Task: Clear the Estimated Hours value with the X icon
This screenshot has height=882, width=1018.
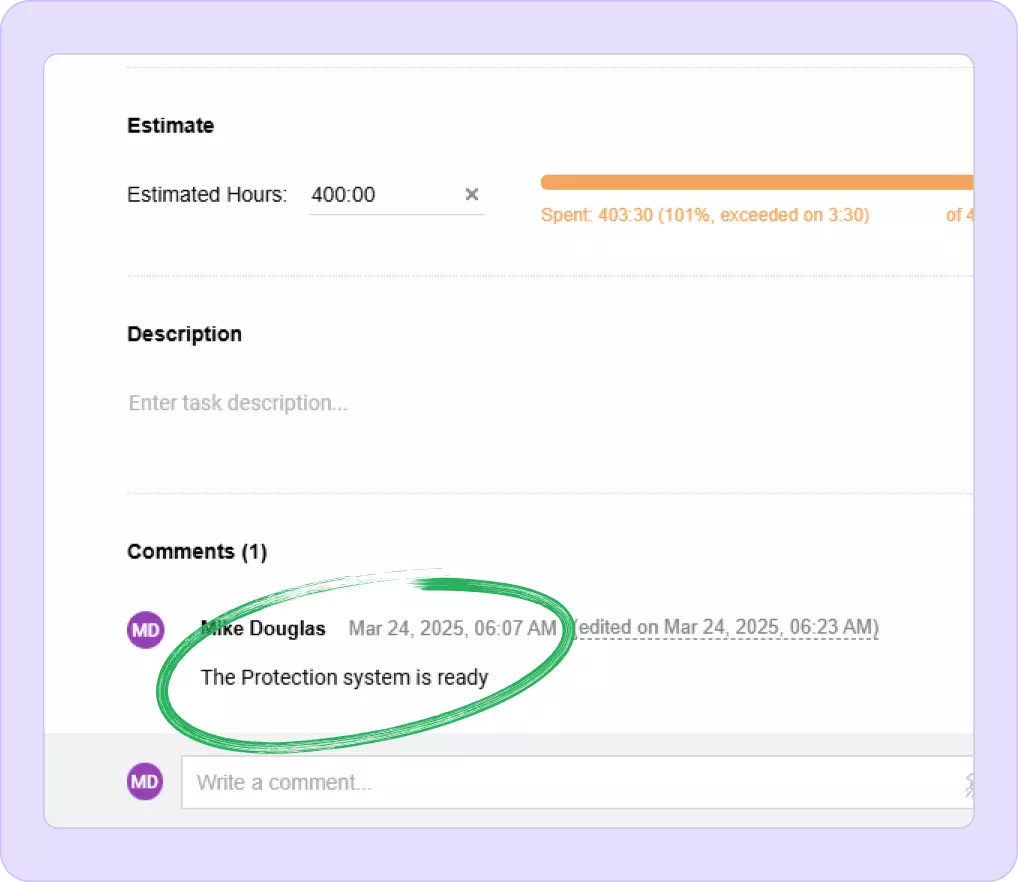Action: click(472, 194)
